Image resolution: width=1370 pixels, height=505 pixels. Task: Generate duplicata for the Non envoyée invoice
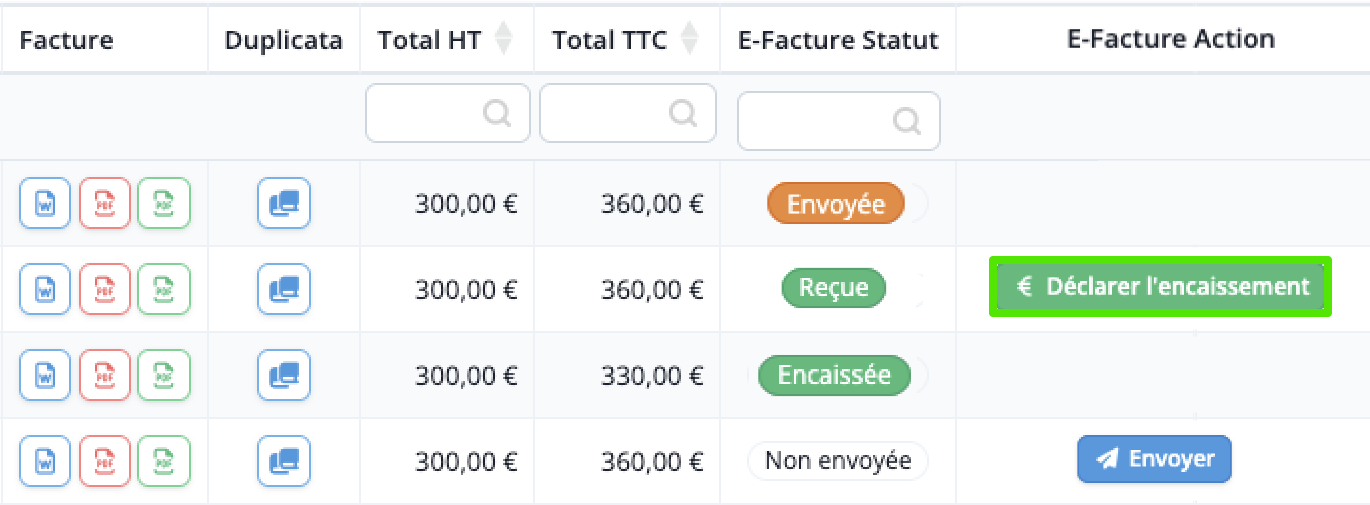click(x=284, y=461)
